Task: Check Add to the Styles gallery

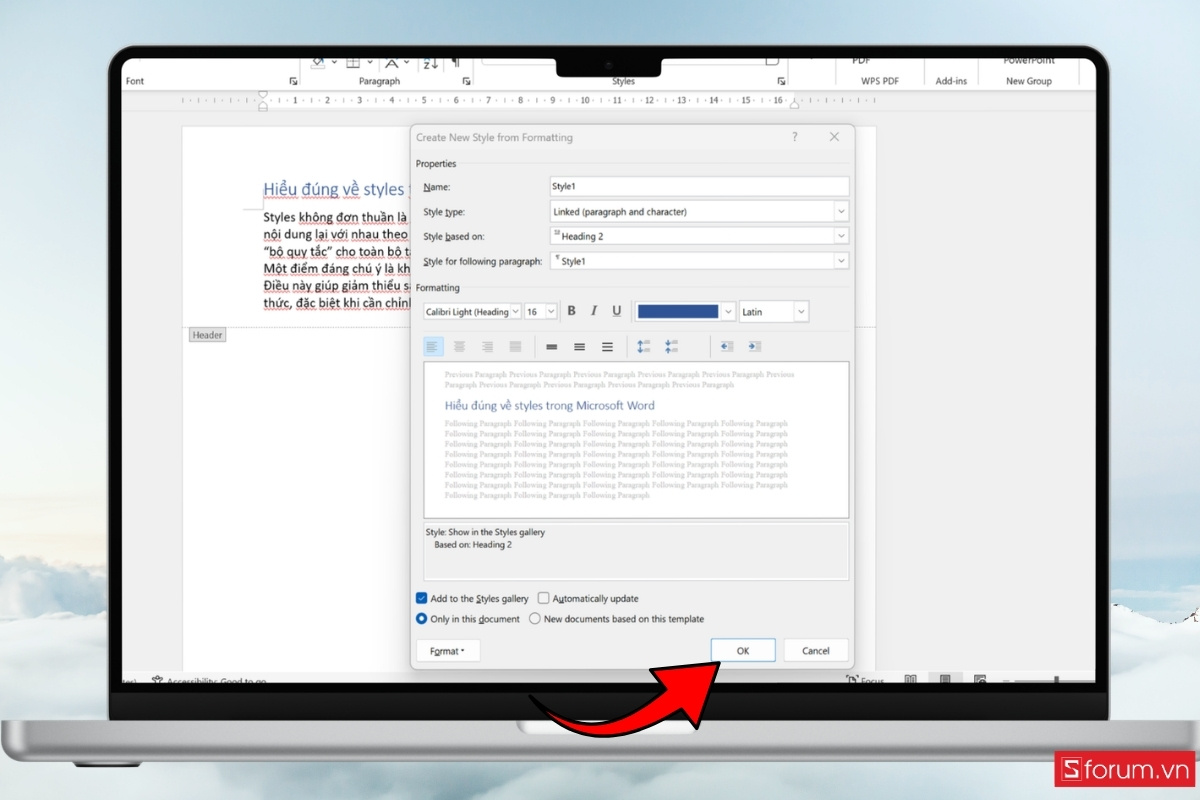Action: pyautogui.click(x=421, y=598)
